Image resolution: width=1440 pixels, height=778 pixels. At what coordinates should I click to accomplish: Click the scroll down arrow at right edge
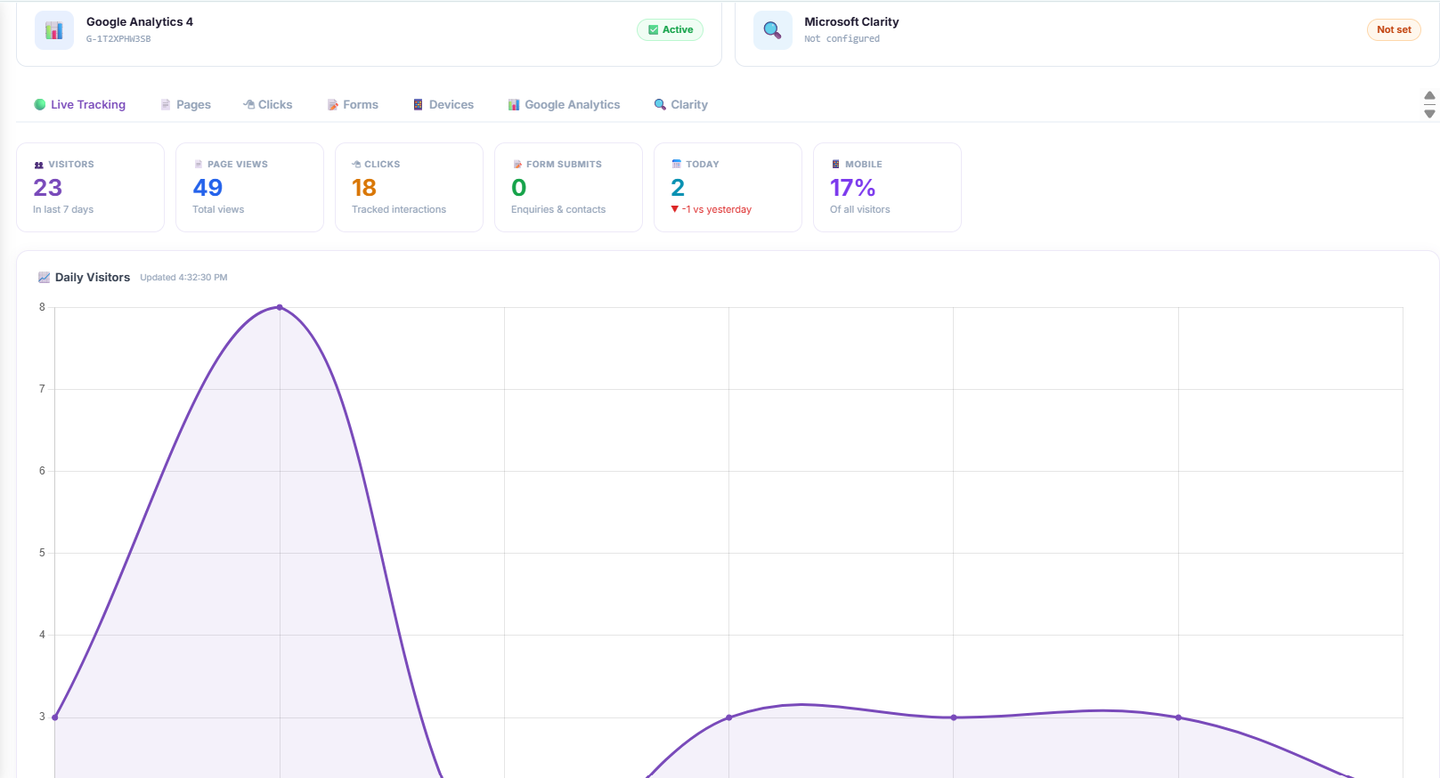point(1430,114)
